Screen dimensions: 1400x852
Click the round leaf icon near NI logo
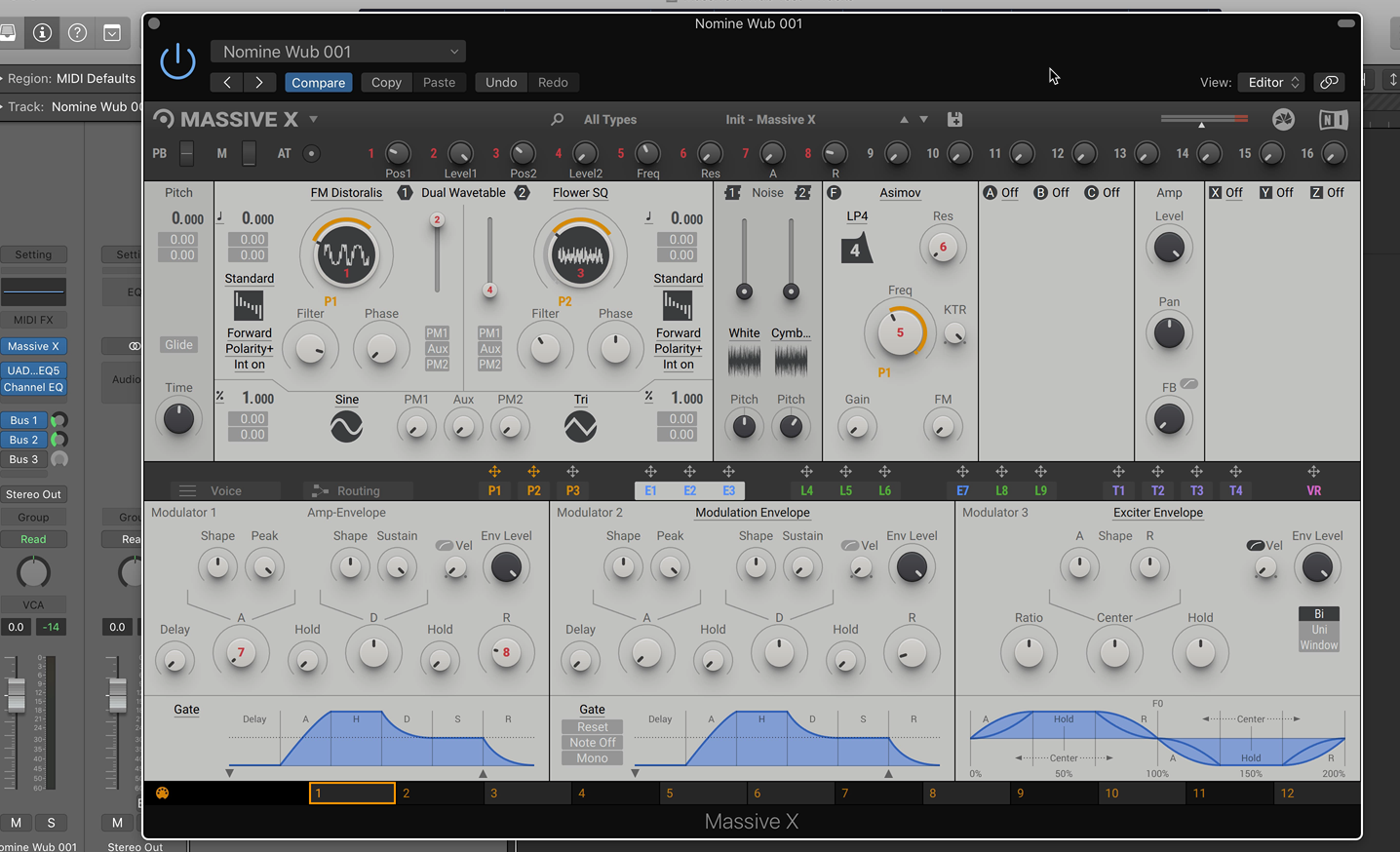(1284, 120)
